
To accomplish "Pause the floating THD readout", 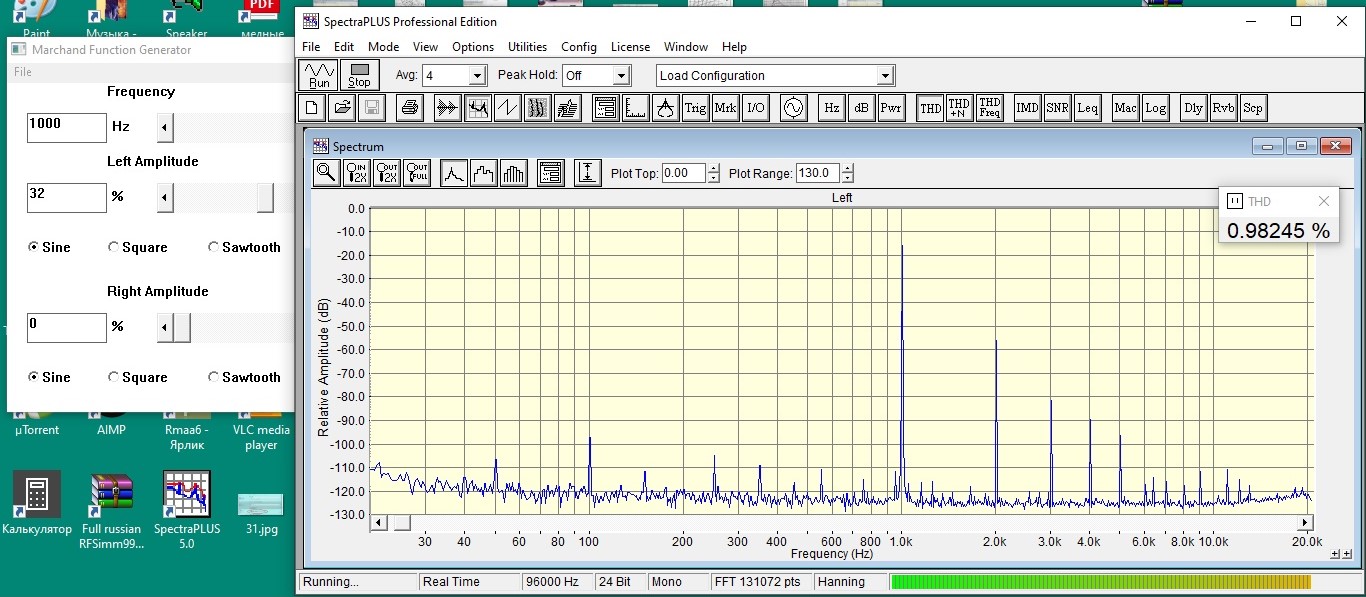I will point(1234,201).
